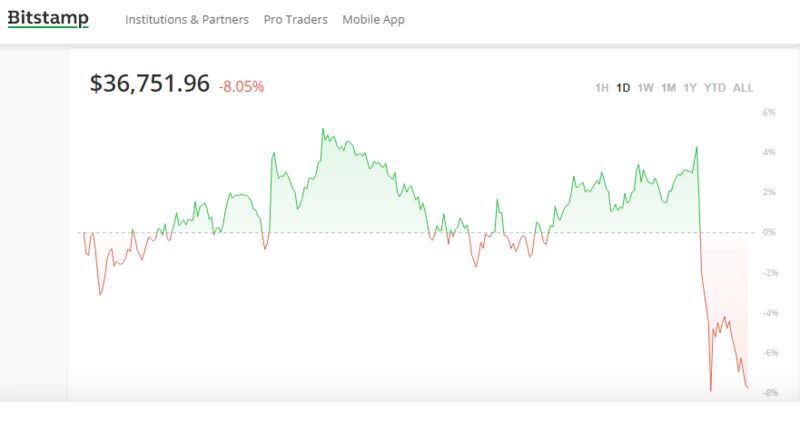This screenshot has height=422, width=800.
Task: Go to the Pro Traders section
Action: pos(296,20)
